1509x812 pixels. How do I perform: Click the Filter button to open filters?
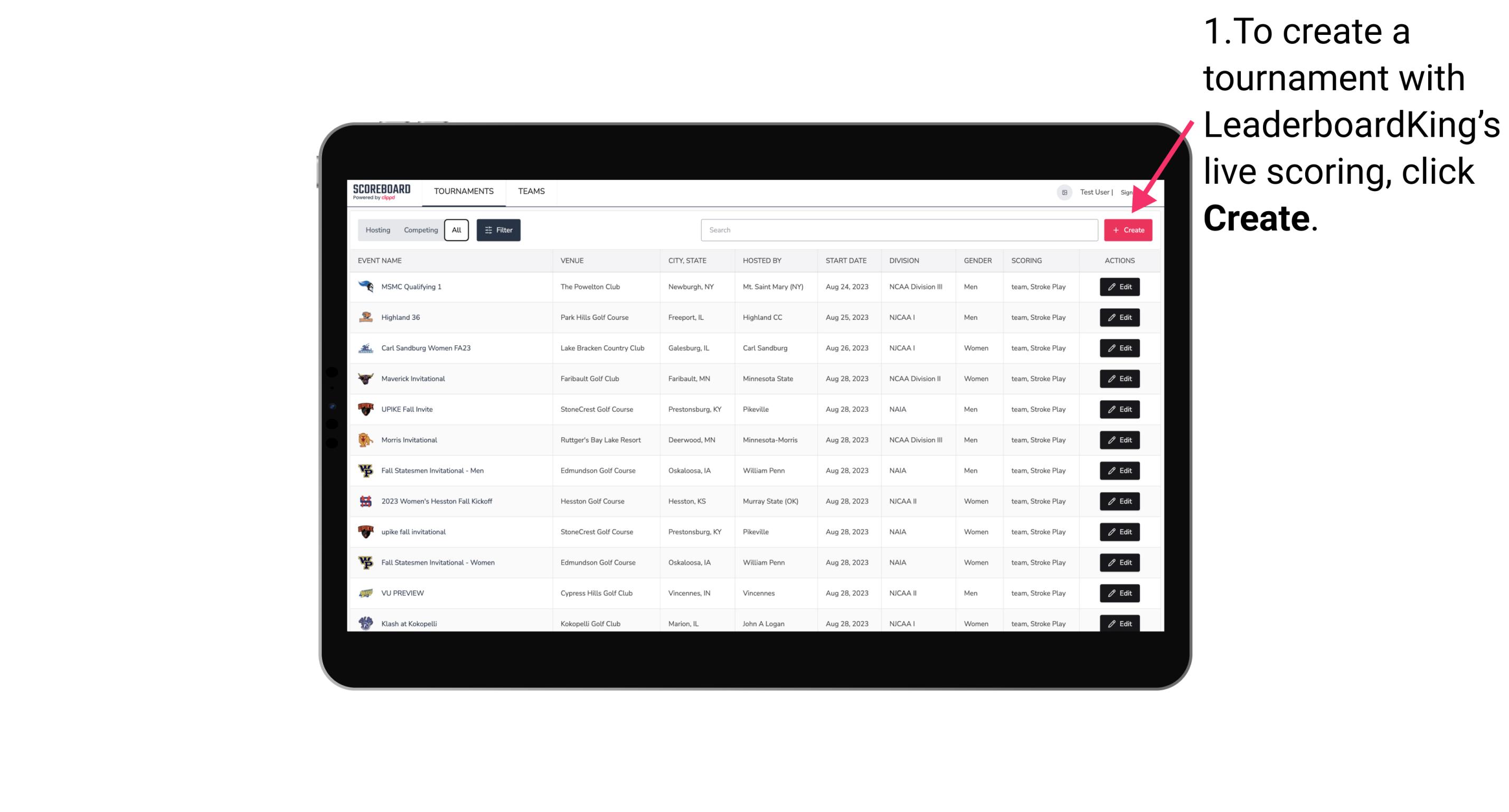498,230
